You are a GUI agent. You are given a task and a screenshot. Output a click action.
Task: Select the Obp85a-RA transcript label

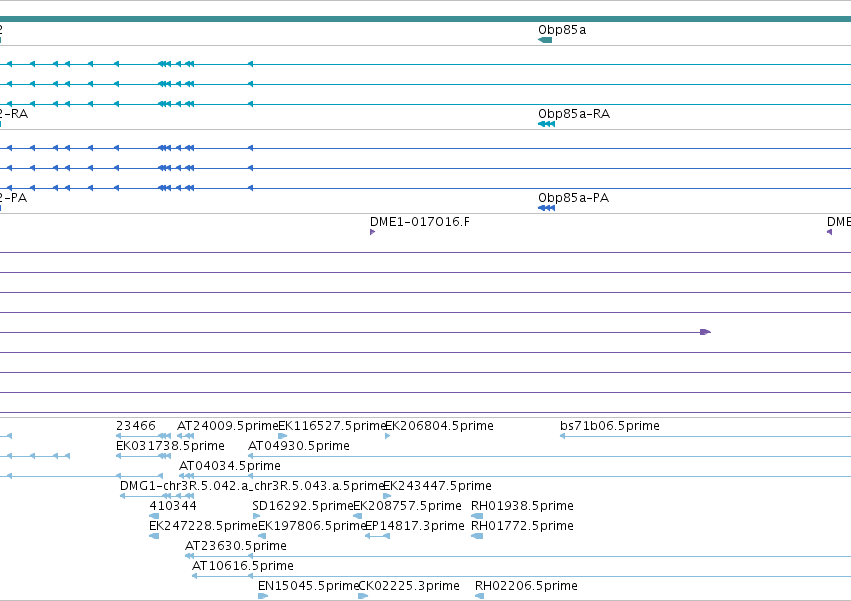pyautogui.click(x=574, y=114)
